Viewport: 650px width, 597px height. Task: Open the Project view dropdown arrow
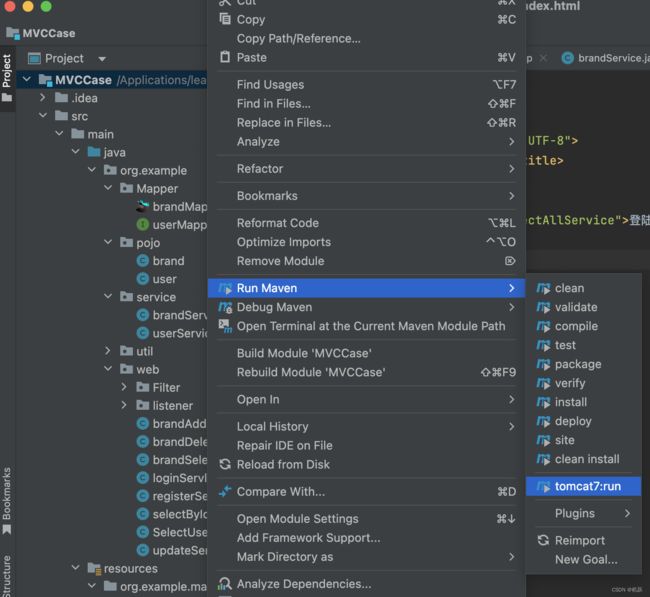point(102,59)
